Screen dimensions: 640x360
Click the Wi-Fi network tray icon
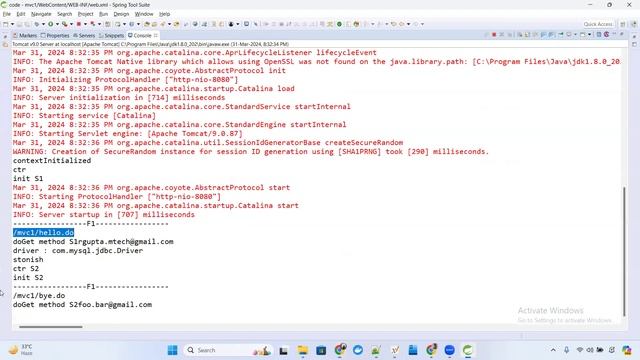[580, 350]
